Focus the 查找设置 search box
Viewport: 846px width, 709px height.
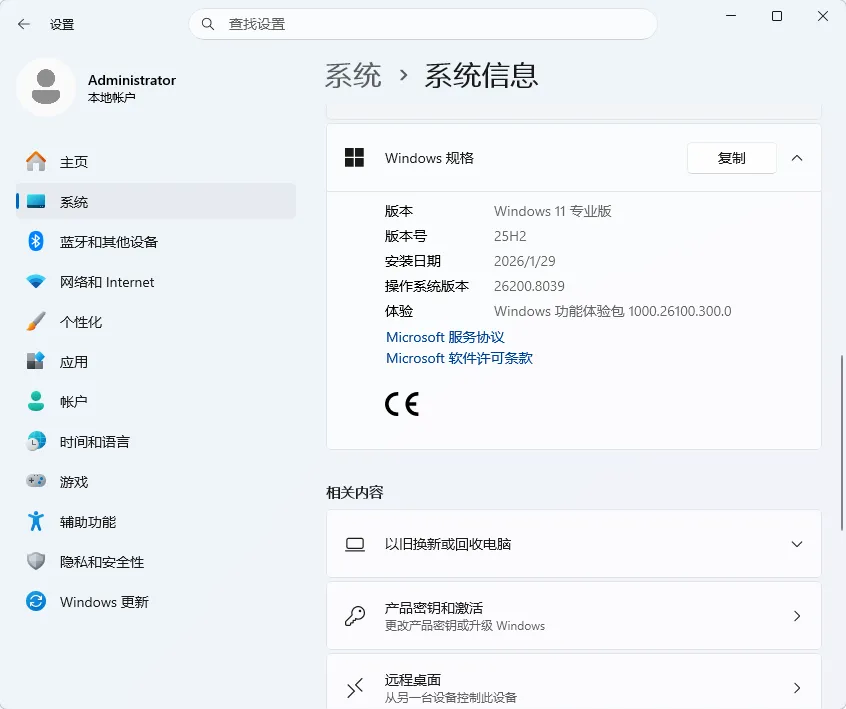click(x=423, y=24)
